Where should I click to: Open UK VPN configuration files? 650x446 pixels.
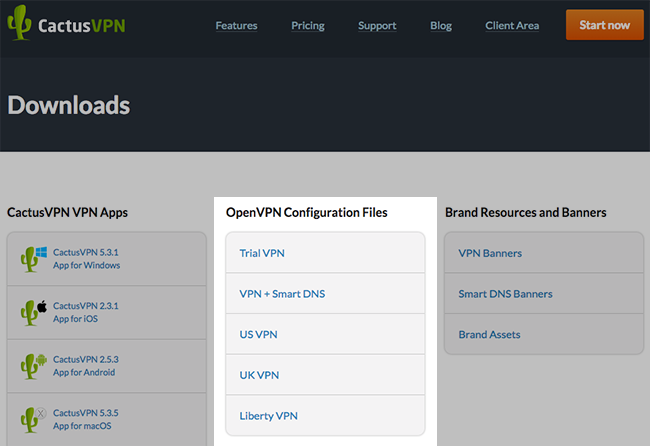(325, 375)
